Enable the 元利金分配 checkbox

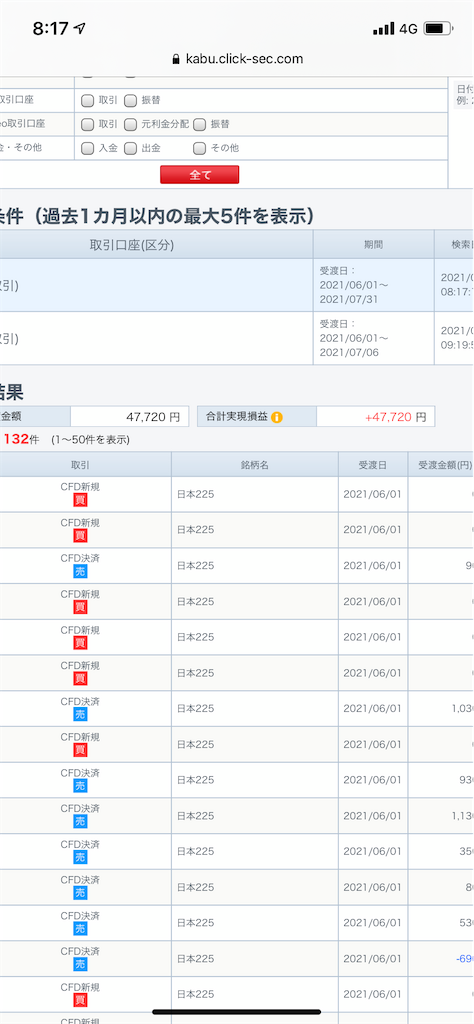(x=131, y=124)
